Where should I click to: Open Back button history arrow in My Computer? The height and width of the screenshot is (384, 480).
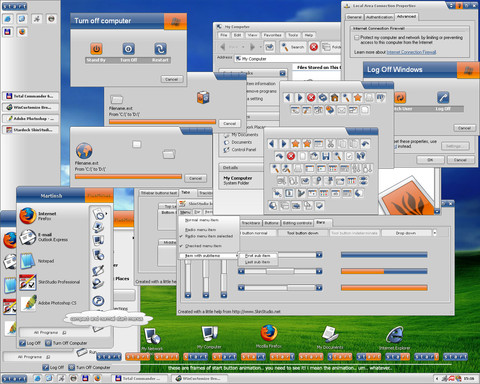[243, 47]
